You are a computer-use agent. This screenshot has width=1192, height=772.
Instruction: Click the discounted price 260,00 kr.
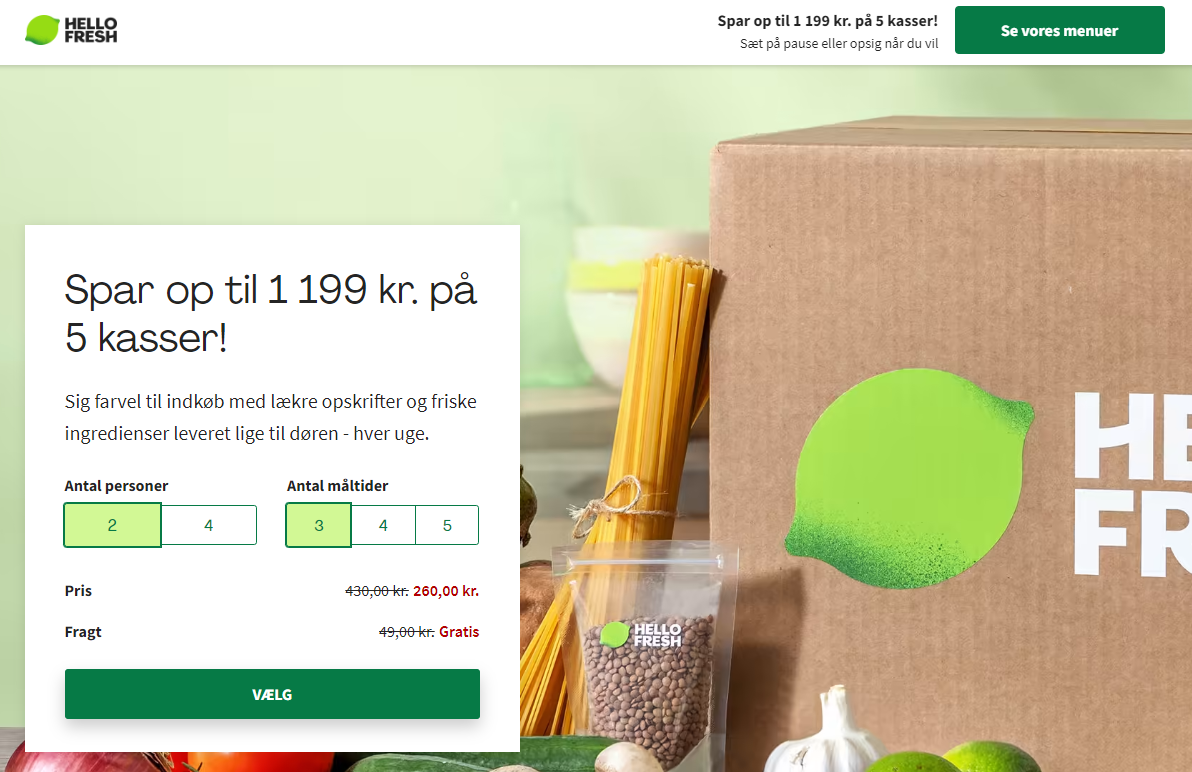pyautogui.click(x=445, y=591)
